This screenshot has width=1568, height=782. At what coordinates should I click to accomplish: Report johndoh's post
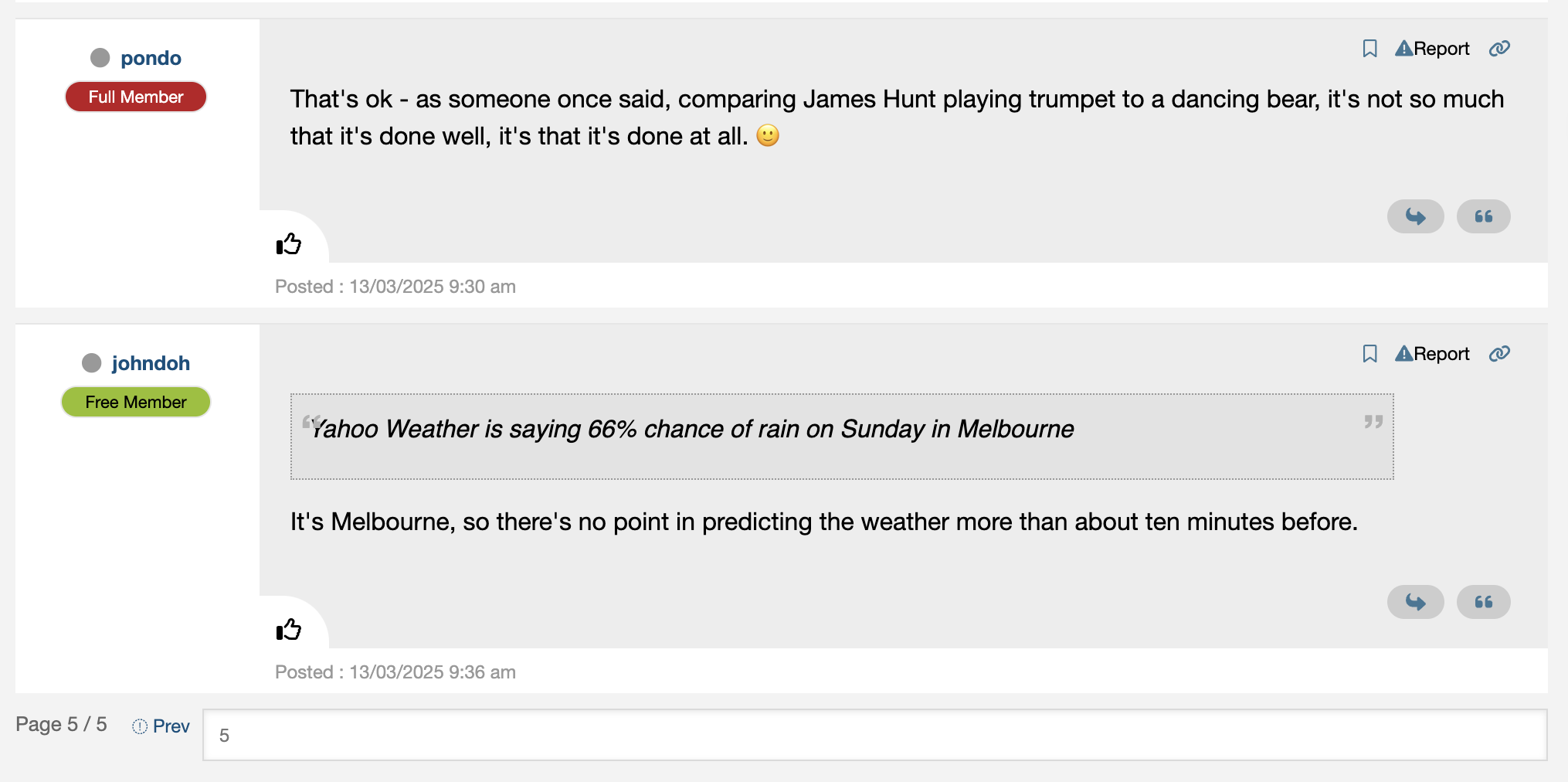[1432, 354]
